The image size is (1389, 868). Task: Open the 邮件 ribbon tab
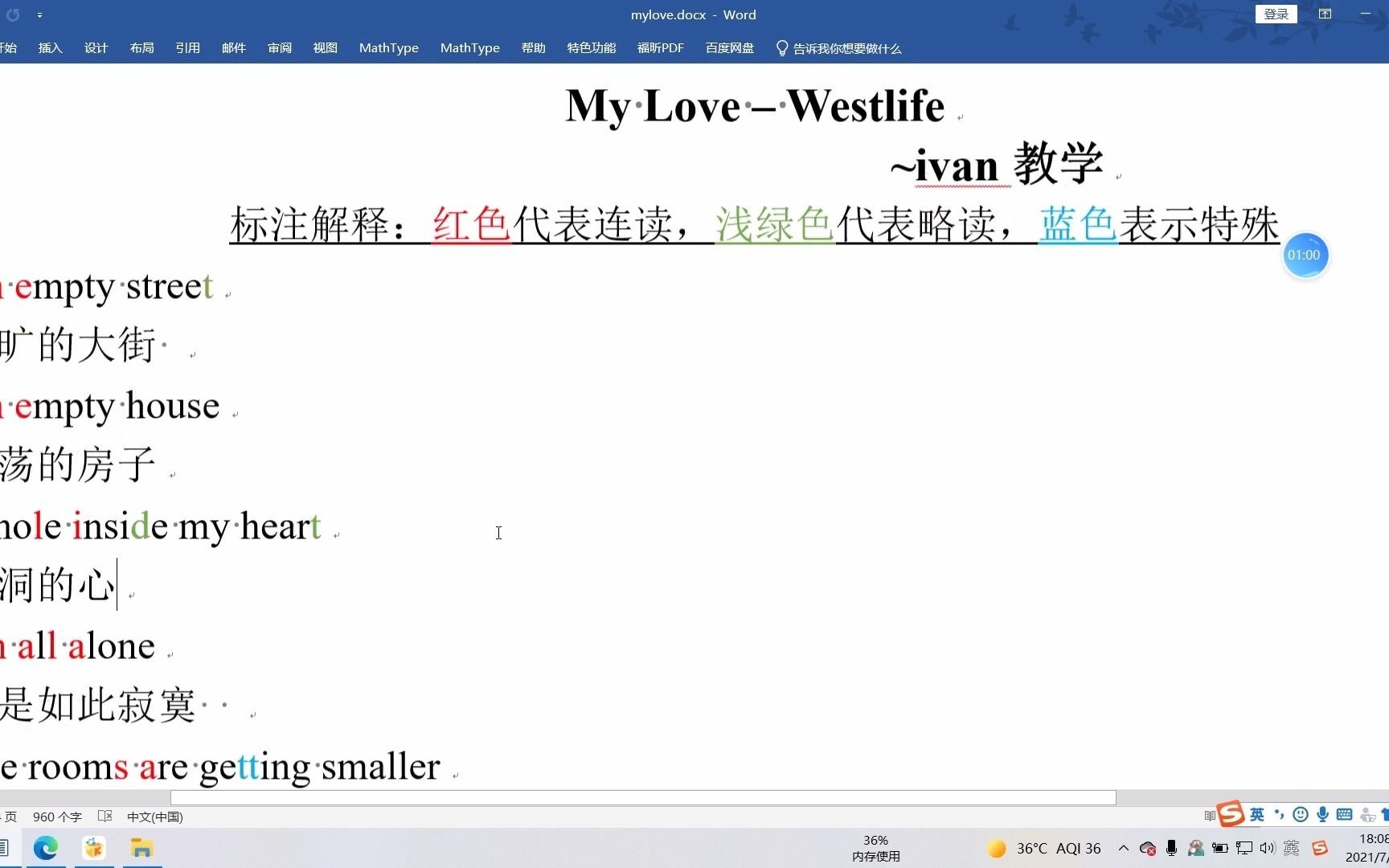coord(233,48)
